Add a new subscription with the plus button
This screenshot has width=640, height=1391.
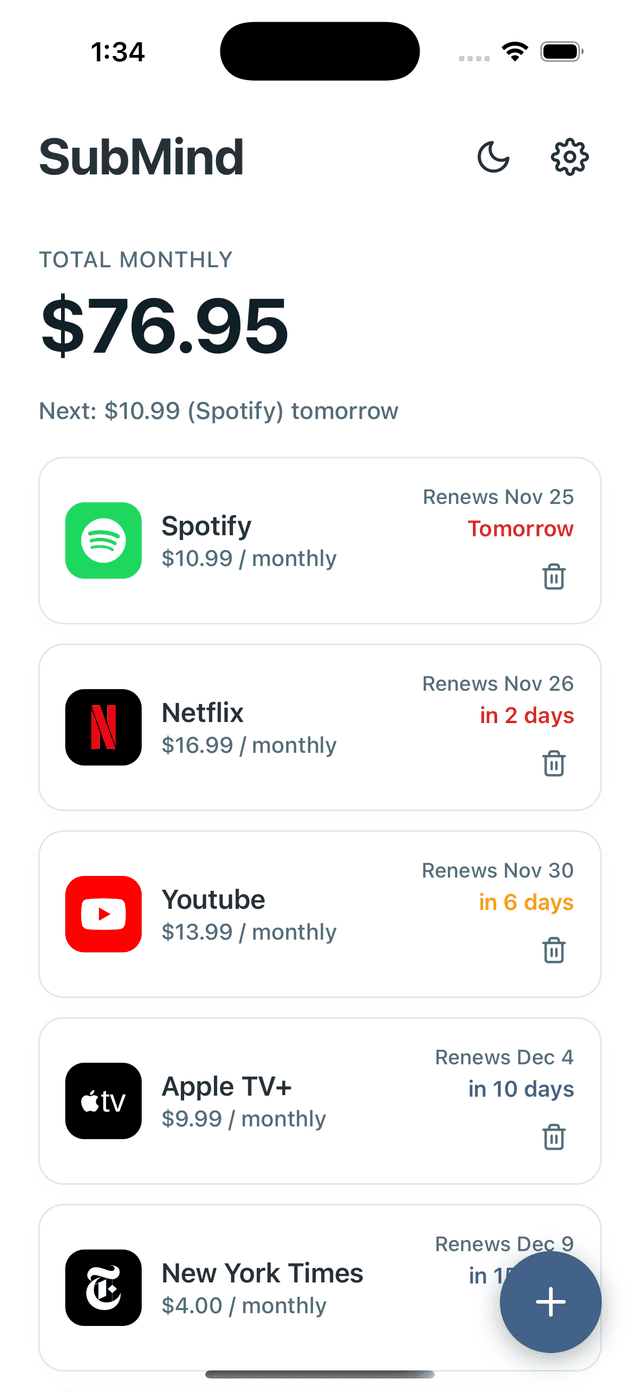(x=551, y=1302)
